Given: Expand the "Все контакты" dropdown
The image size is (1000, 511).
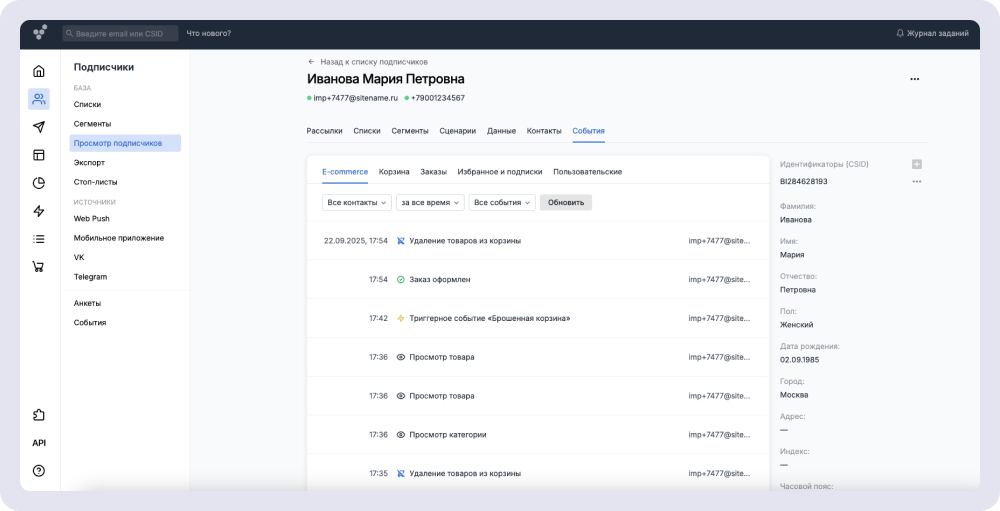Looking at the screenshot, I should [357, 202].
